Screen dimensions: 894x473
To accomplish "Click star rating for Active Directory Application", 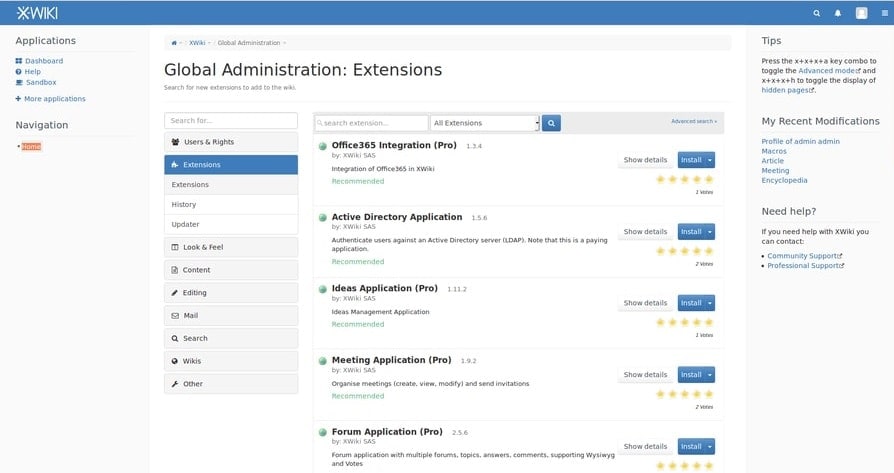I will click(x=685, y=251).
